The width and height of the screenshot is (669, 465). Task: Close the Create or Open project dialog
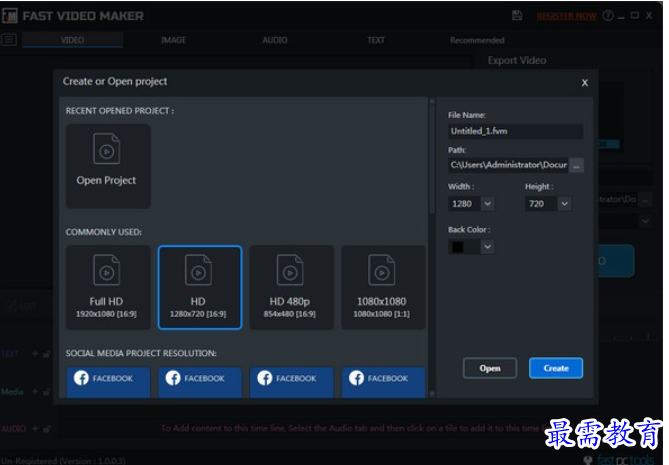(x=585, y=83)
